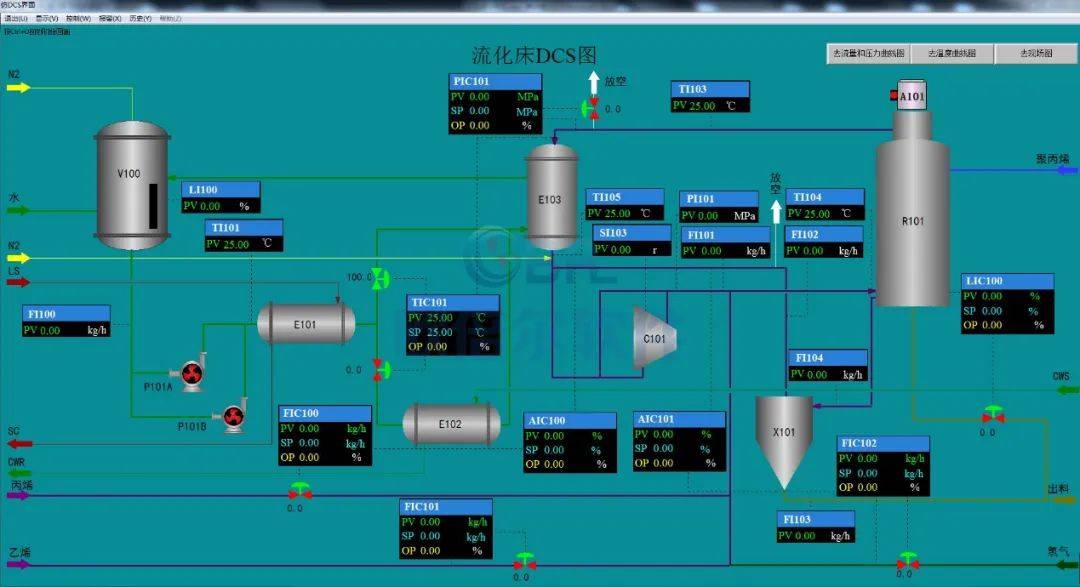
Task: Click the ethylene feed line valve
Action: (x=523, y=563)
